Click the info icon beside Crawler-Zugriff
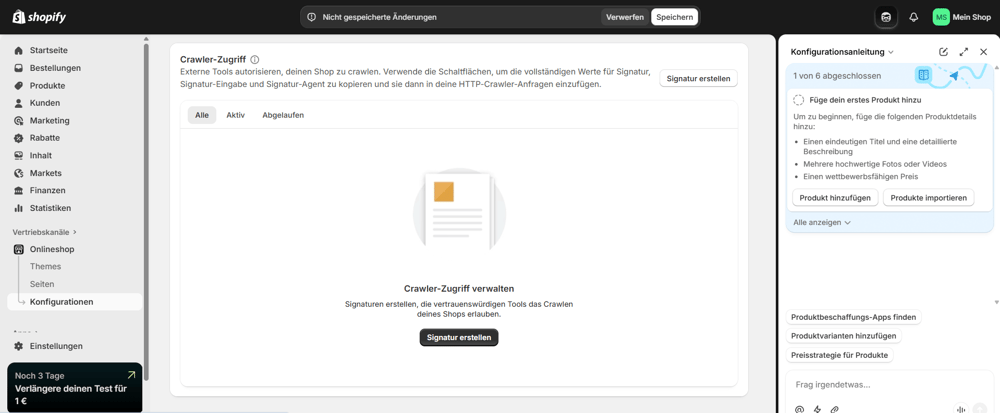 click(255, 60)
